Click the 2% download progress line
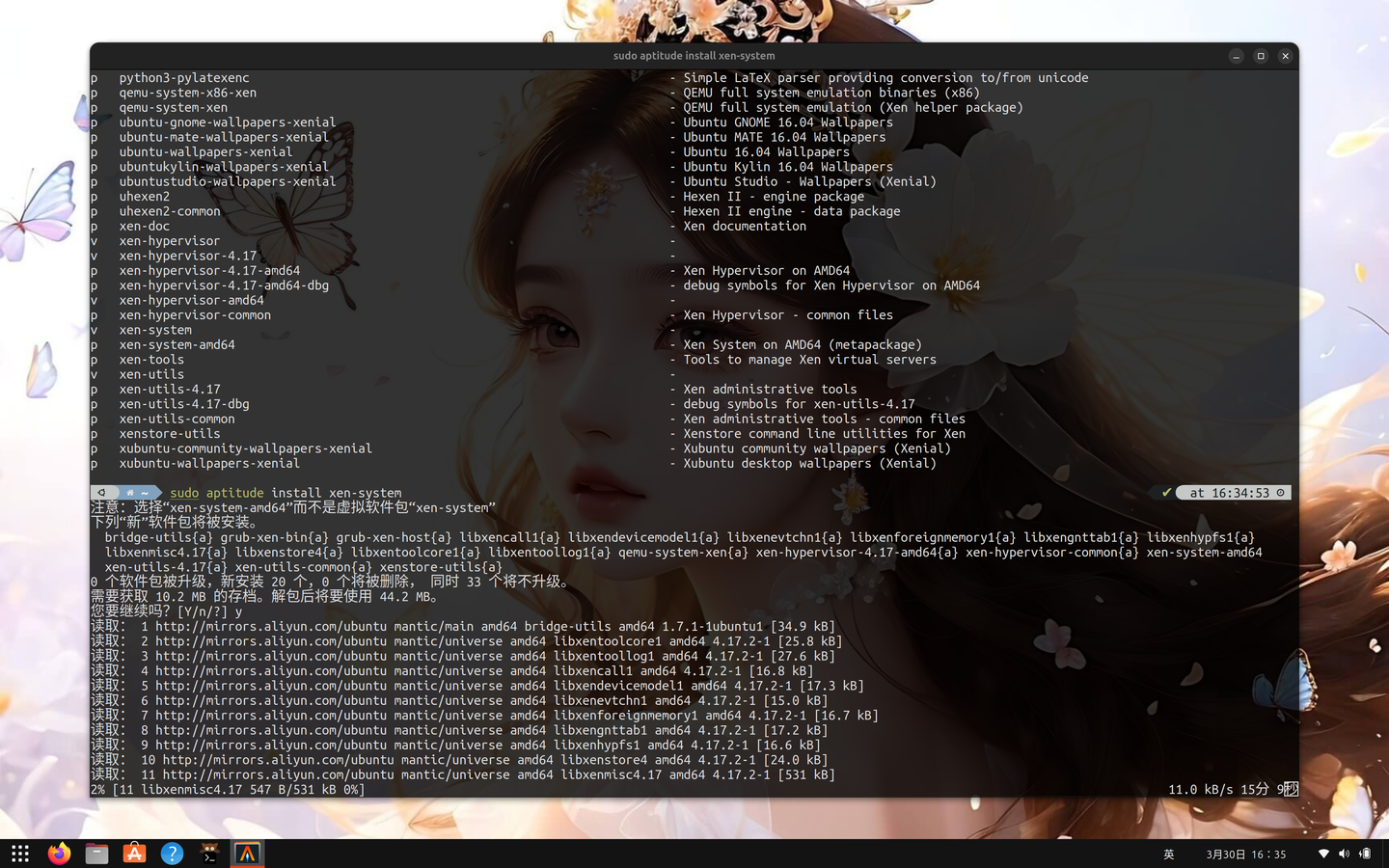1389x868 pixels. [228, 789]
